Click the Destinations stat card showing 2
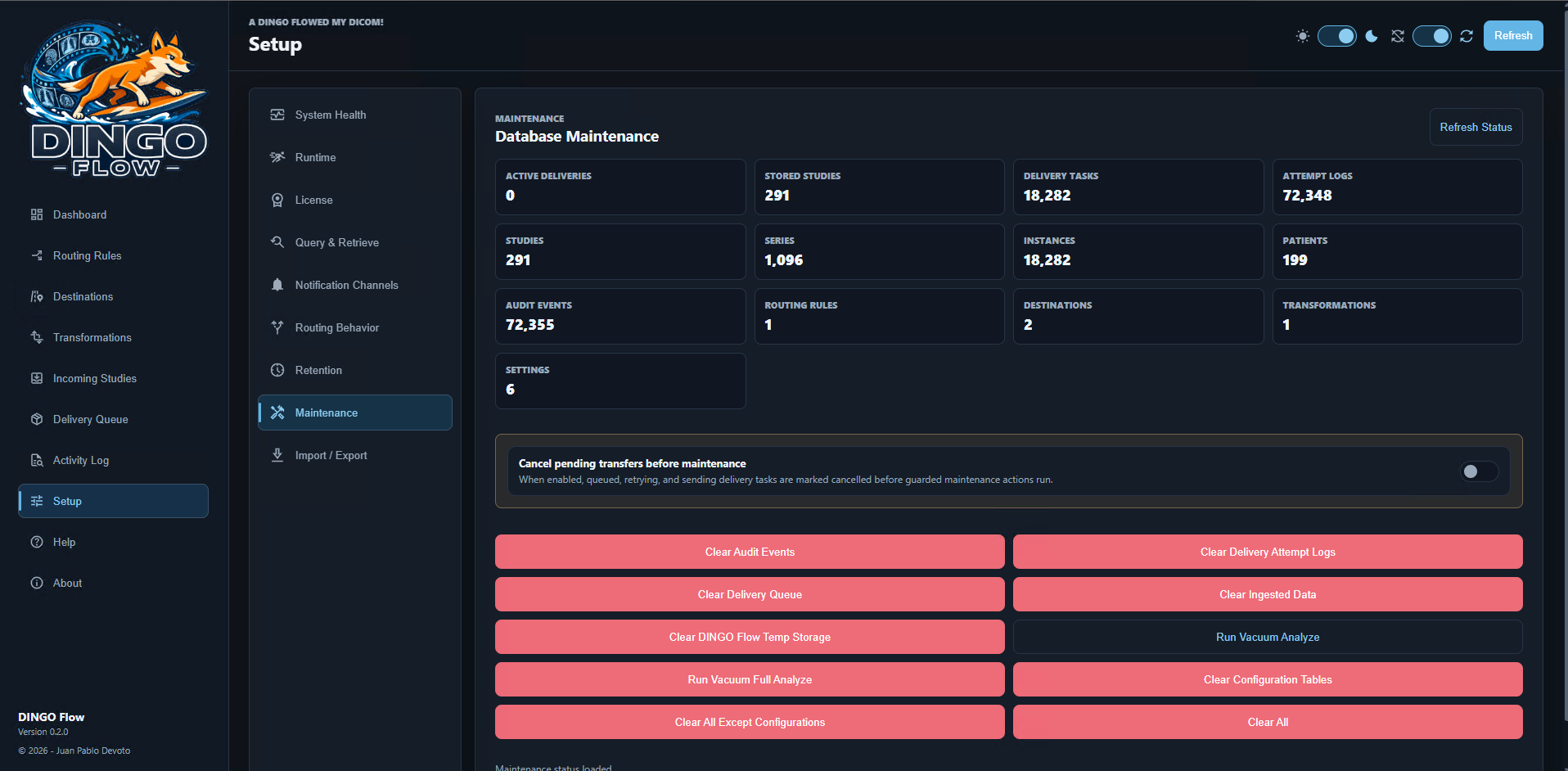The image size is (1568, 771). tap(1138, 316)
